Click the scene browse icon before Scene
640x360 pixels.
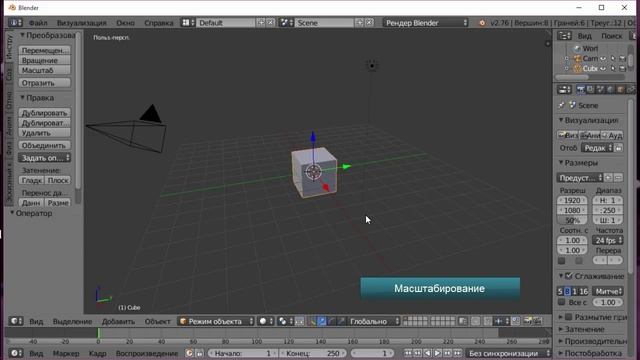coord(287,22)
